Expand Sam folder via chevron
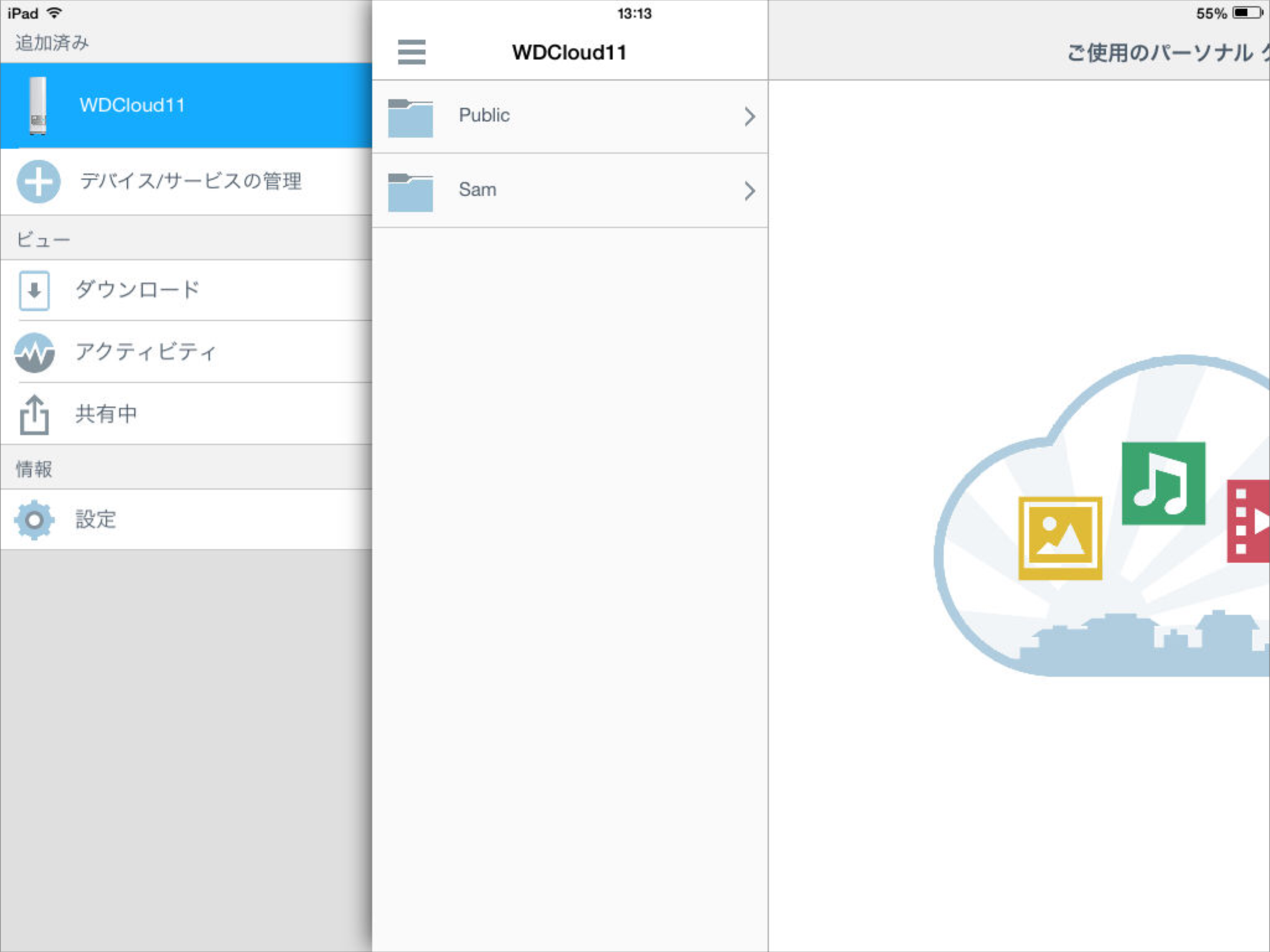The image size is (1270, 952). click(749, 191)
